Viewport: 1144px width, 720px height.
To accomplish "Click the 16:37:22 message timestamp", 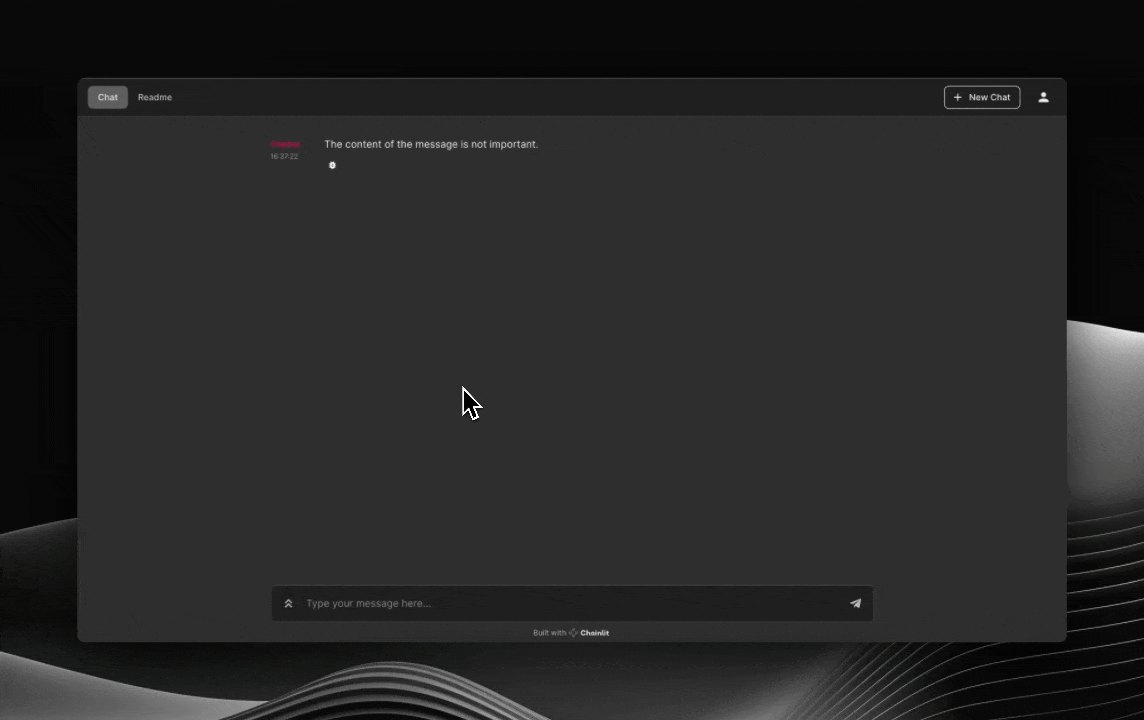I will [x=284, y=156].
